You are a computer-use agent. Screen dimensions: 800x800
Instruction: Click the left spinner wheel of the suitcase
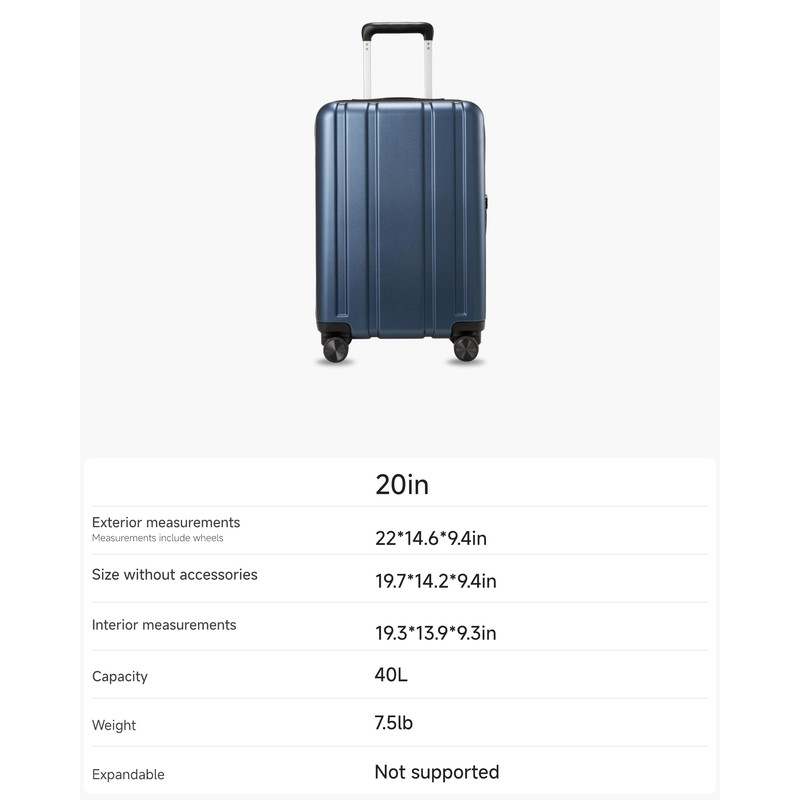click(x=335, y=348)
